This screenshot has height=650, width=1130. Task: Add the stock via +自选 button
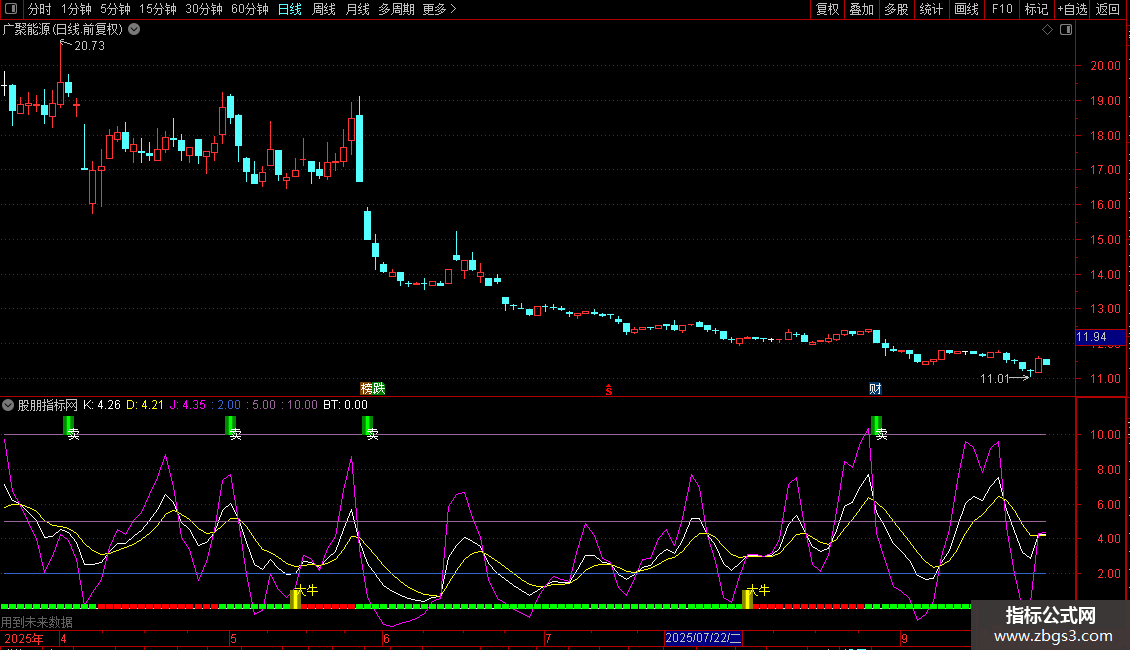click(x=1071, y=10)
